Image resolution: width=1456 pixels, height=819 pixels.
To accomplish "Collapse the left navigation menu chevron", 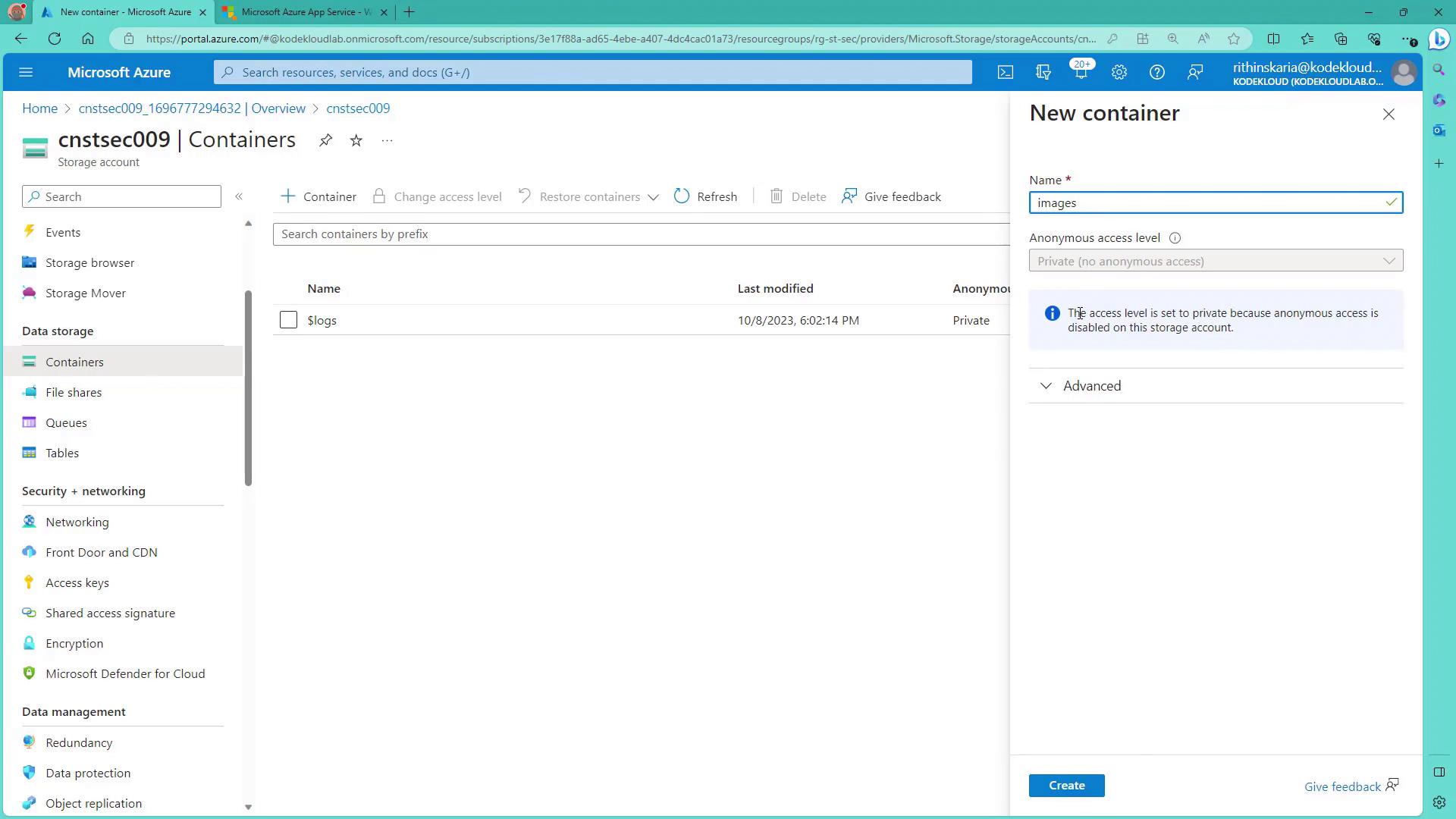I will click(239, 196).
